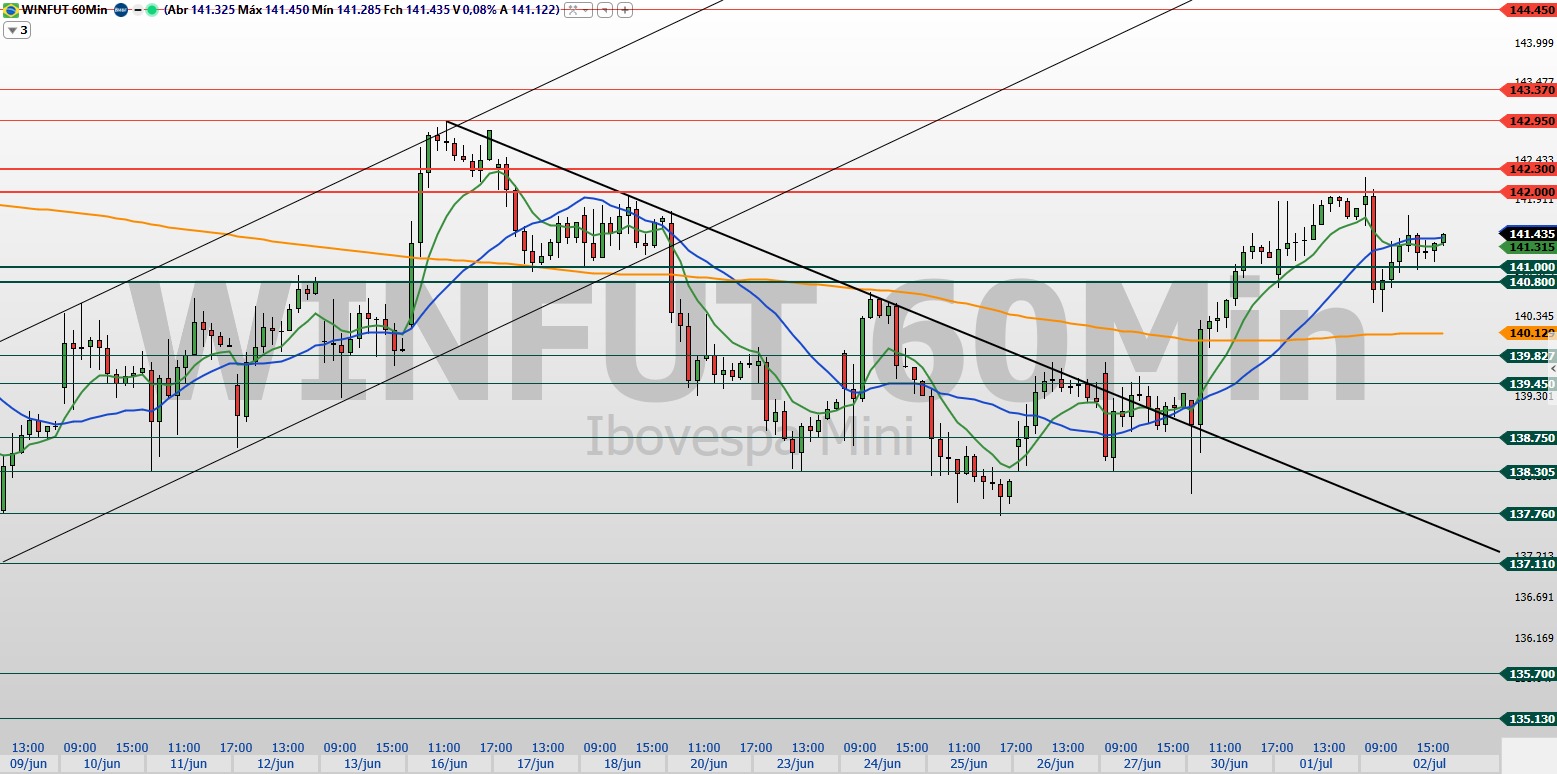Click the WINFUT 60Min chart title

pyautogui.click(x=64, y=10)
